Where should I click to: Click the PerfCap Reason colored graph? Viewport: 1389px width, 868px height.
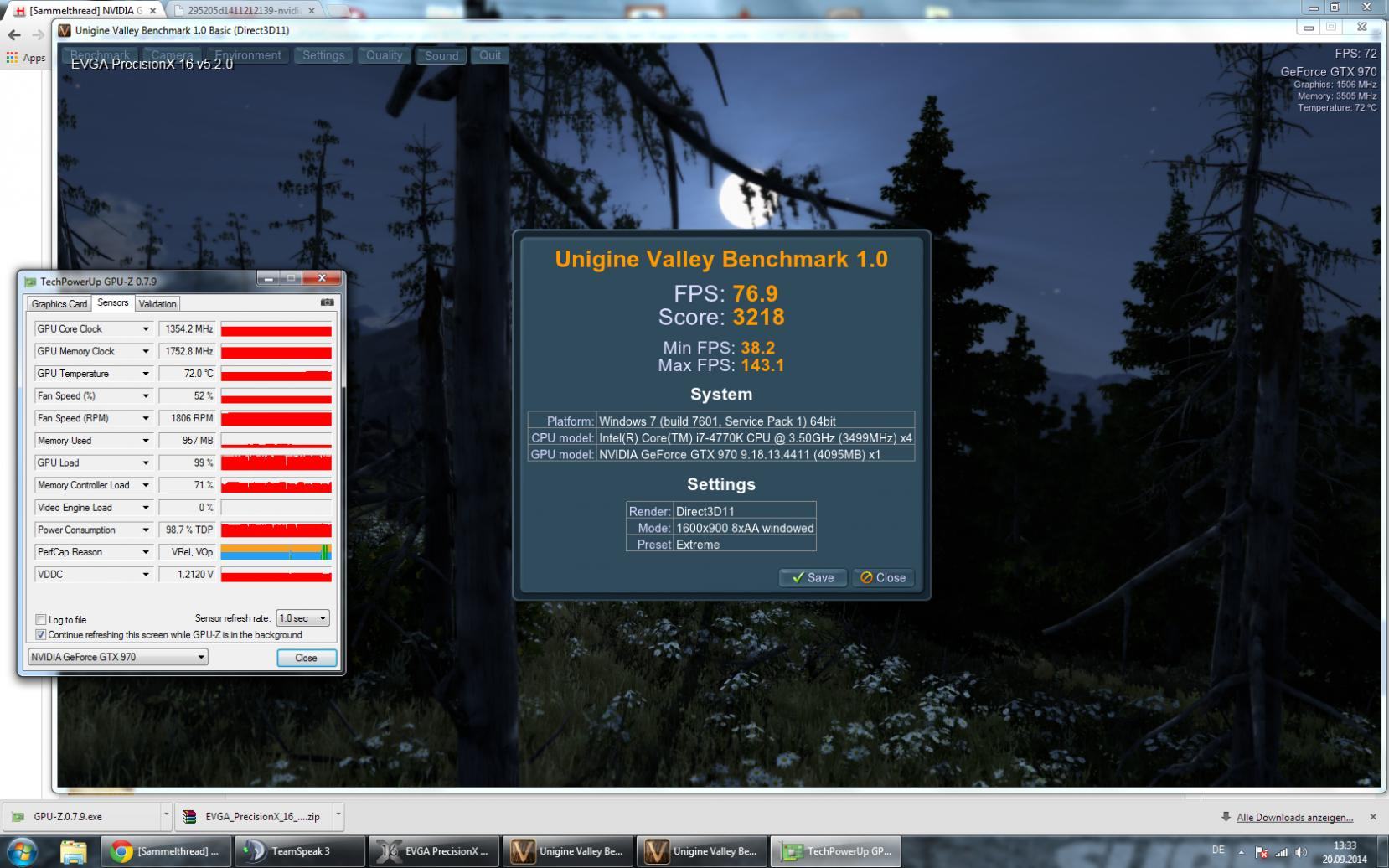pyautogui.click(x=276, y=552)
